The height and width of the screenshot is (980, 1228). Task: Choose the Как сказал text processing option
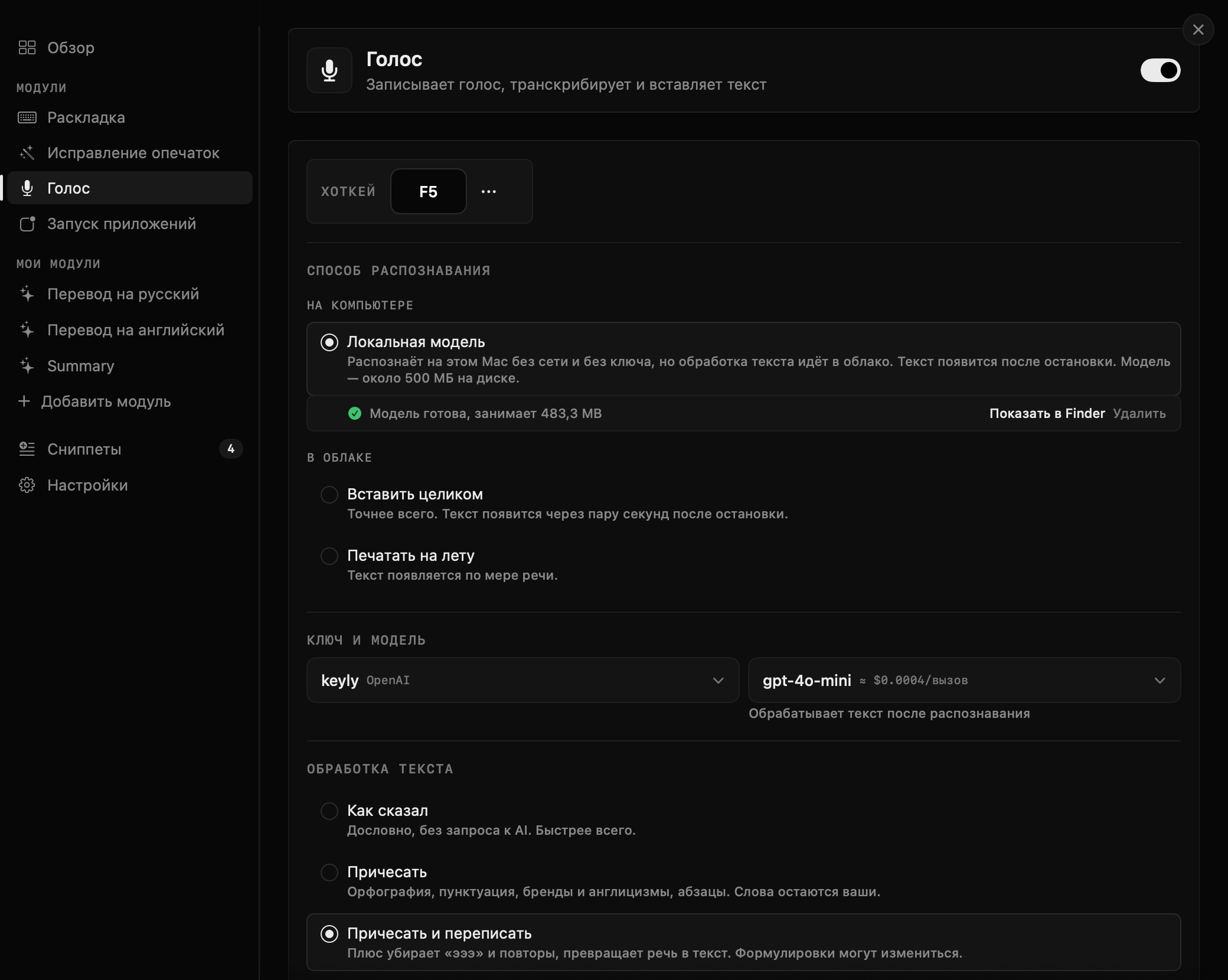(329, 811)
